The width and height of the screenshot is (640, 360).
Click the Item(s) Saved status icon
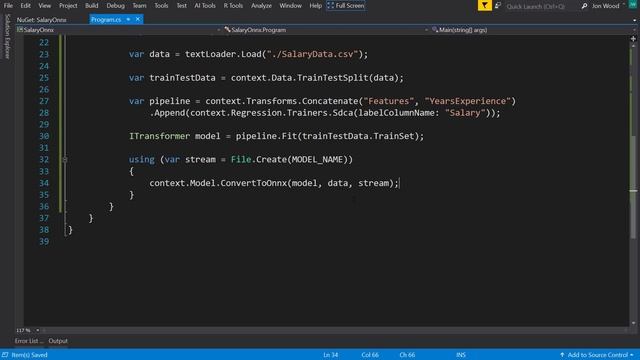[x=5, y=355]
